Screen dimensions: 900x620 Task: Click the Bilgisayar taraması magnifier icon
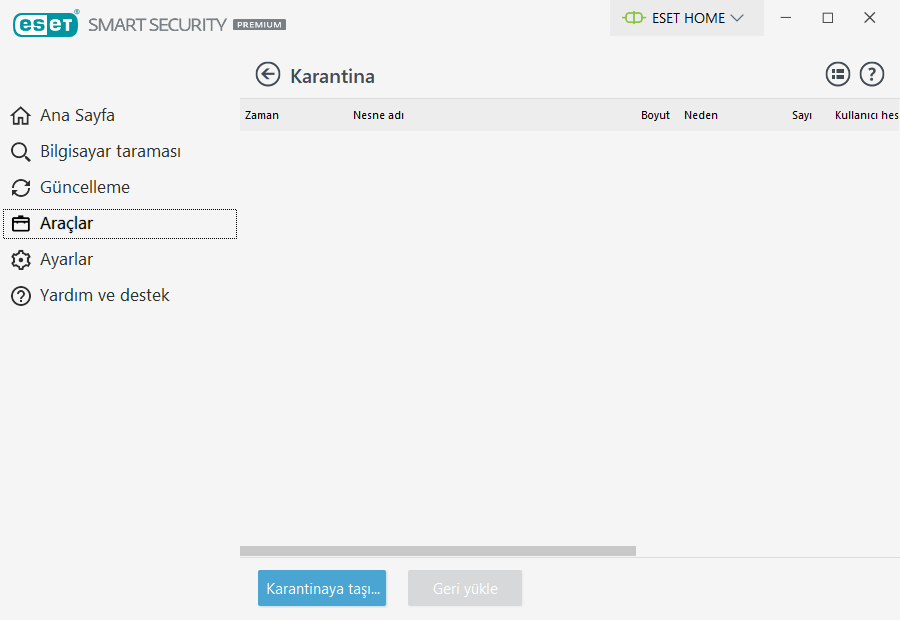coord(20,152)
